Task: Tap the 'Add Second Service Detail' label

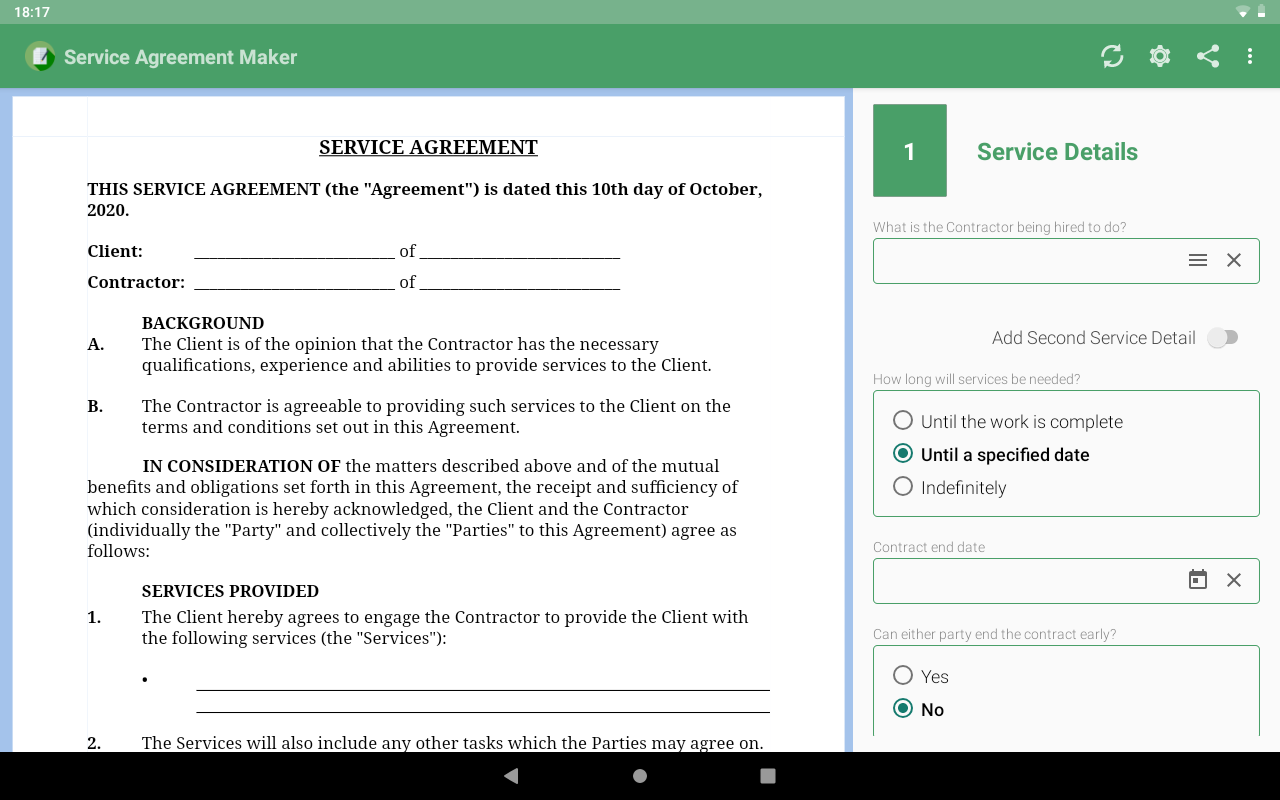Action: [x=1094, y=338]
